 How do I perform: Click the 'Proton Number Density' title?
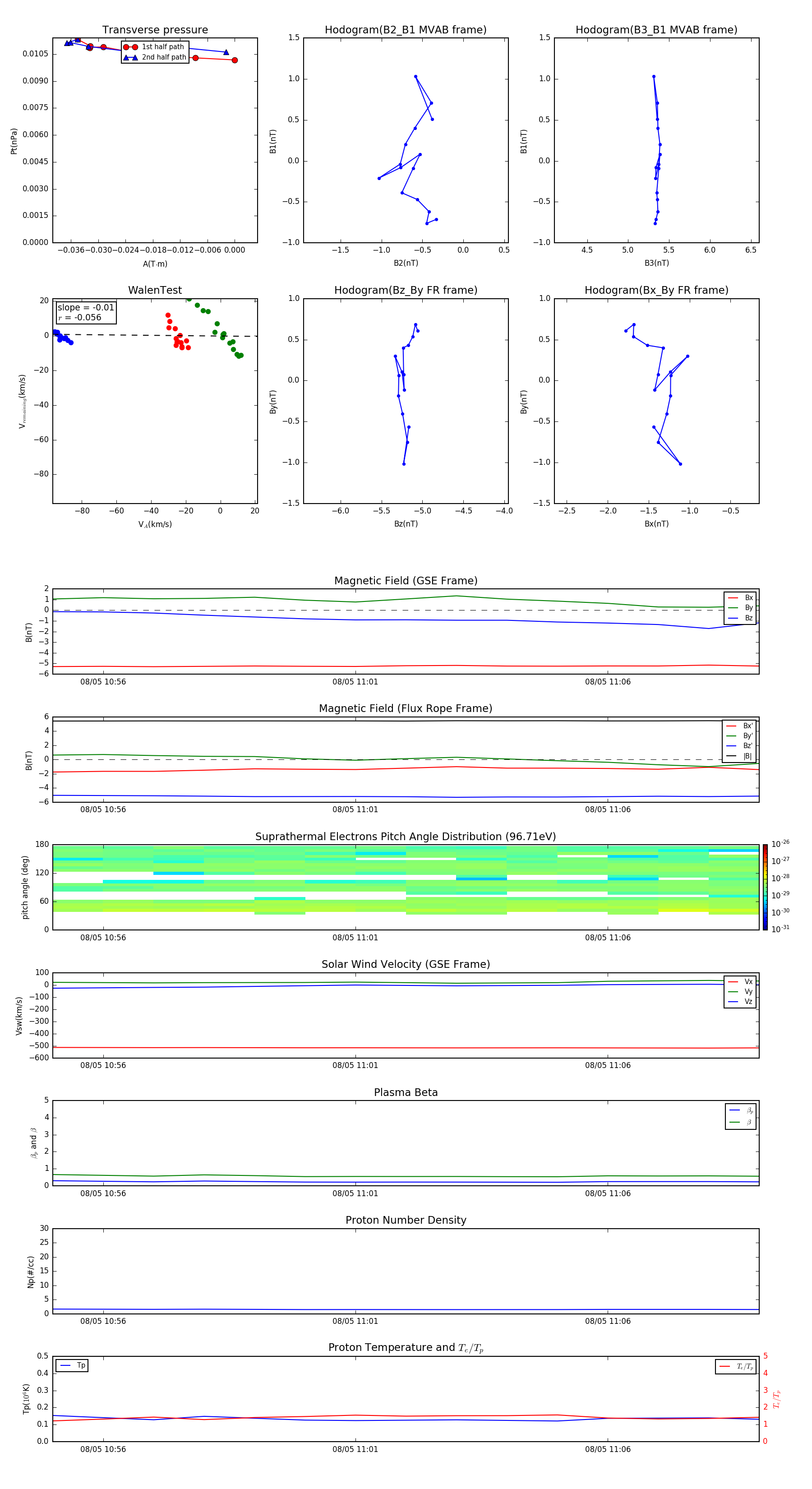[x=406, y=1220]
